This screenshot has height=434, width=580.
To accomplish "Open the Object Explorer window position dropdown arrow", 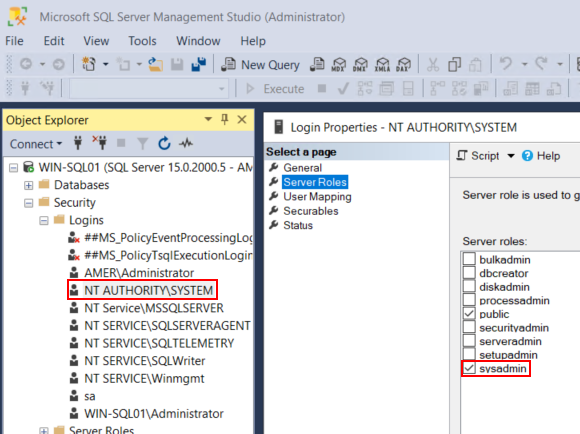I will tap(208, 120).
